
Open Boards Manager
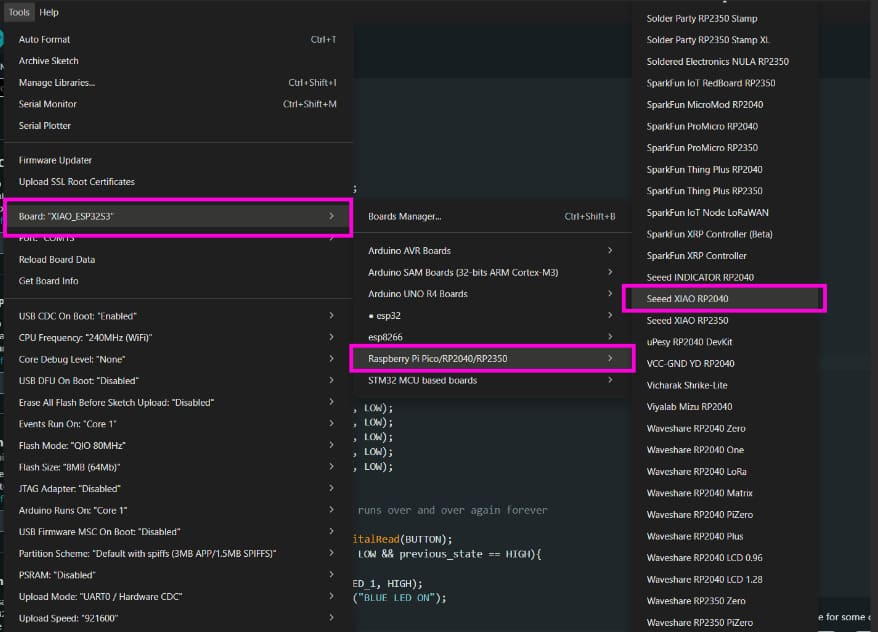(x=405, y=216)
